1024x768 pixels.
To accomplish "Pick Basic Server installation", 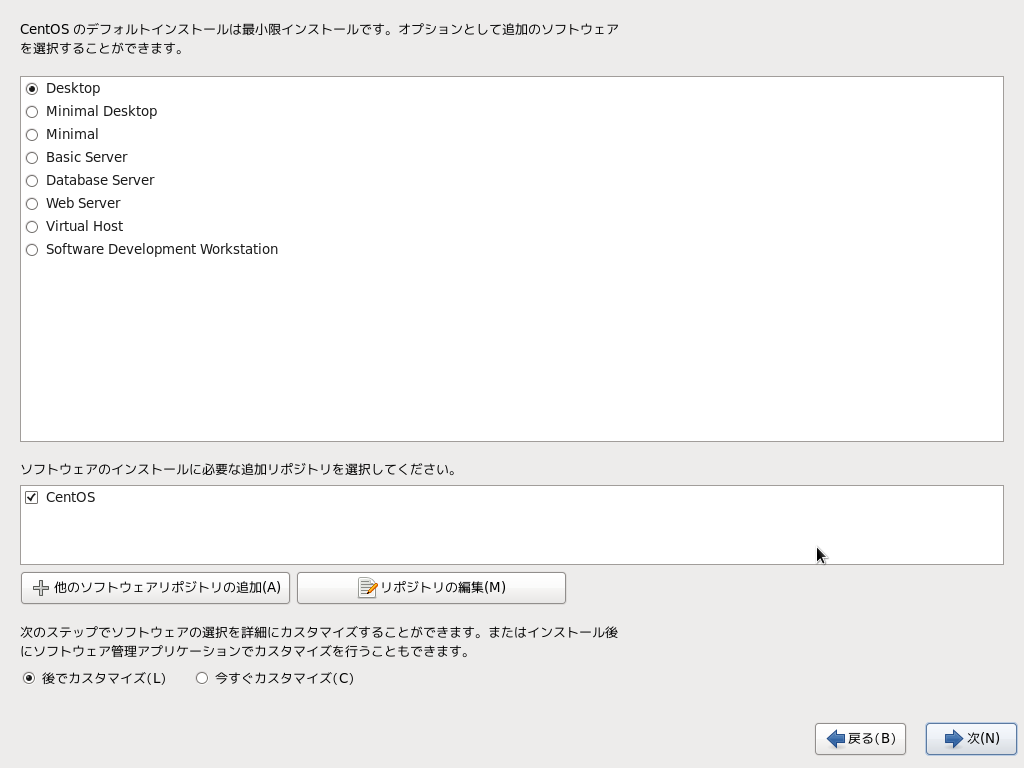I will pos(32,157).
